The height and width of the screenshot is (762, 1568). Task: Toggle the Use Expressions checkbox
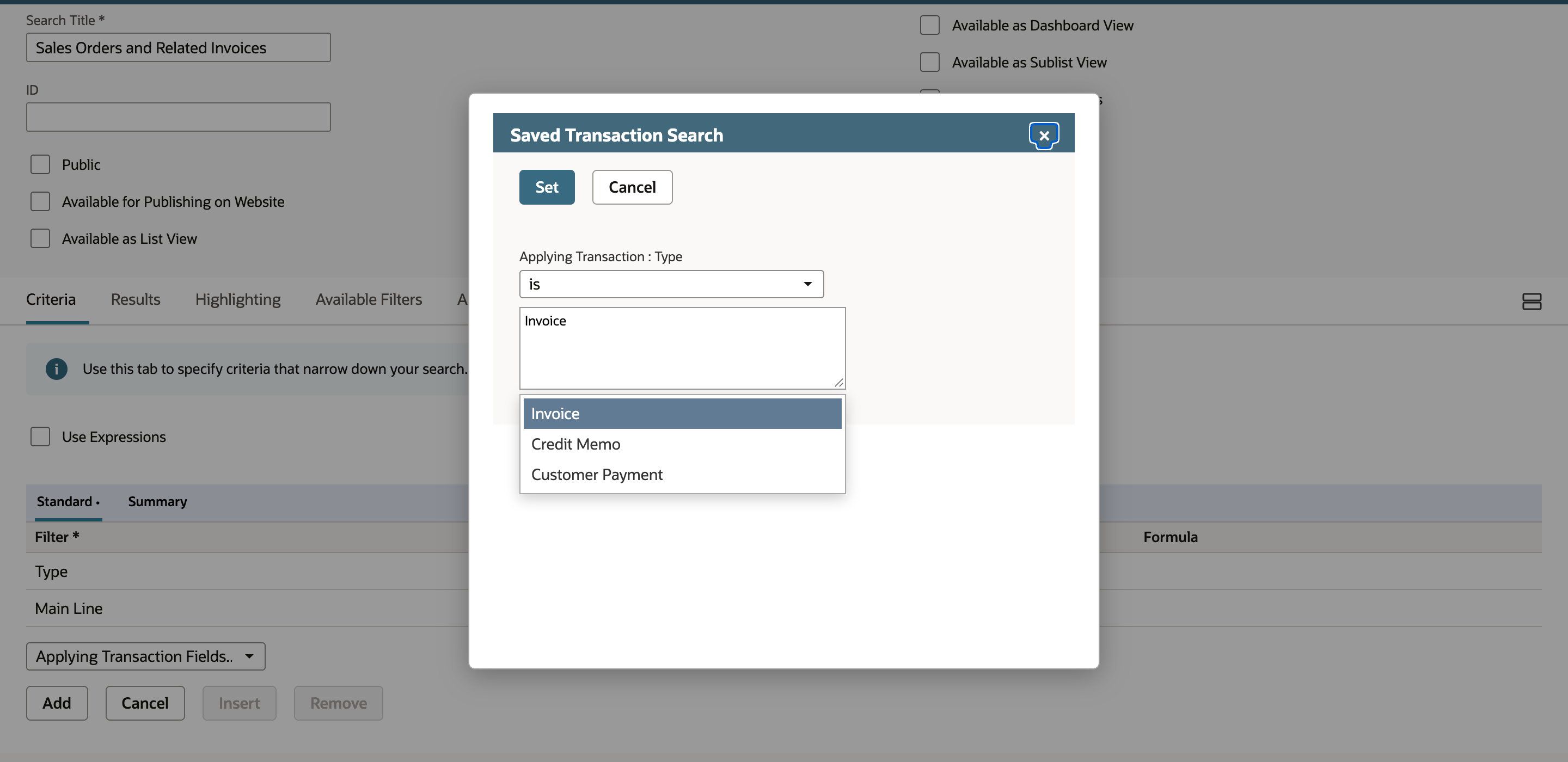(x=40, y=437)
